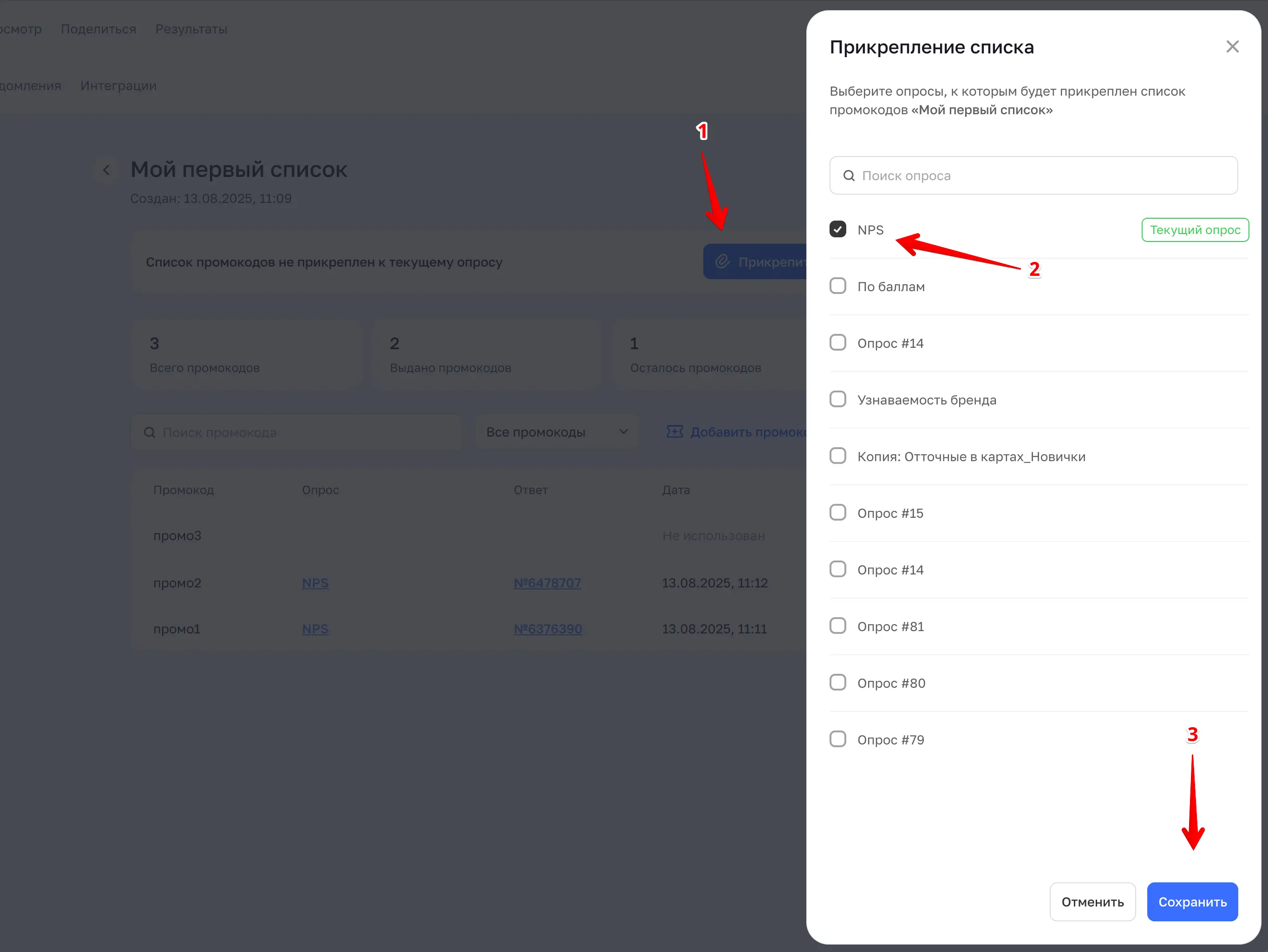The image size is (1268, 952).
Task: Click the "Всего промокодов" stat card
Action: [x=247, y=355]
